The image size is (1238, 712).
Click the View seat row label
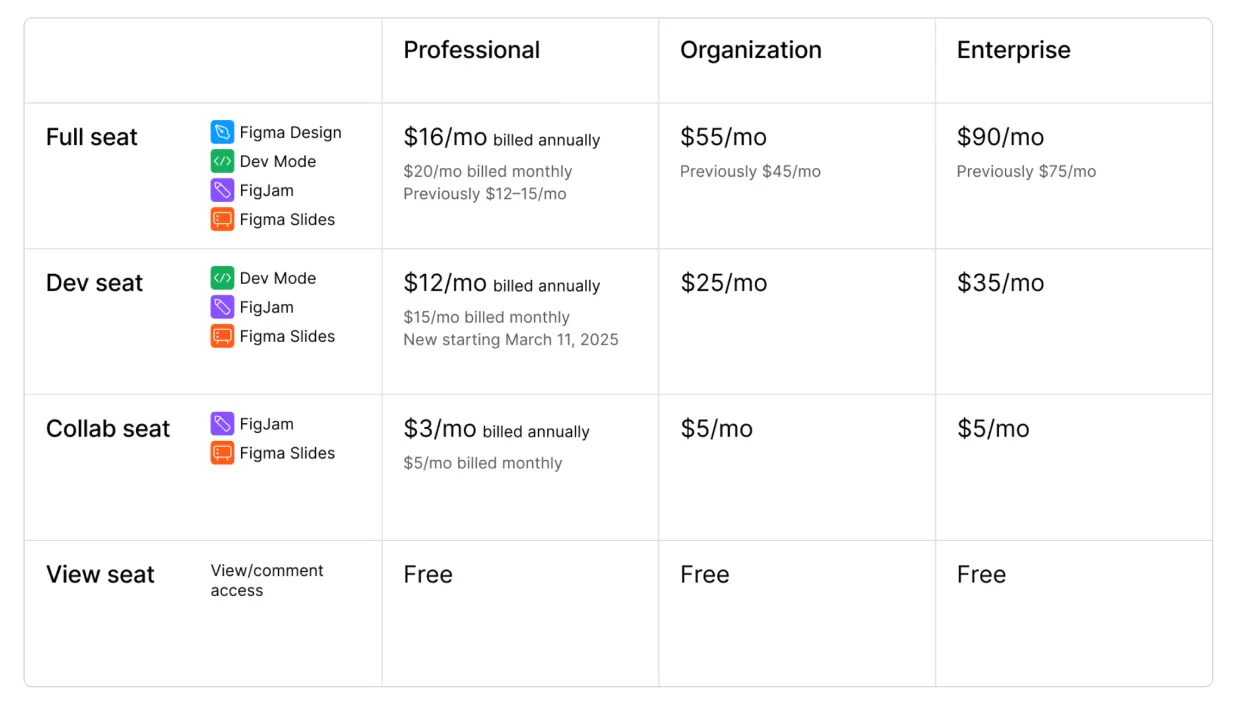100,575
